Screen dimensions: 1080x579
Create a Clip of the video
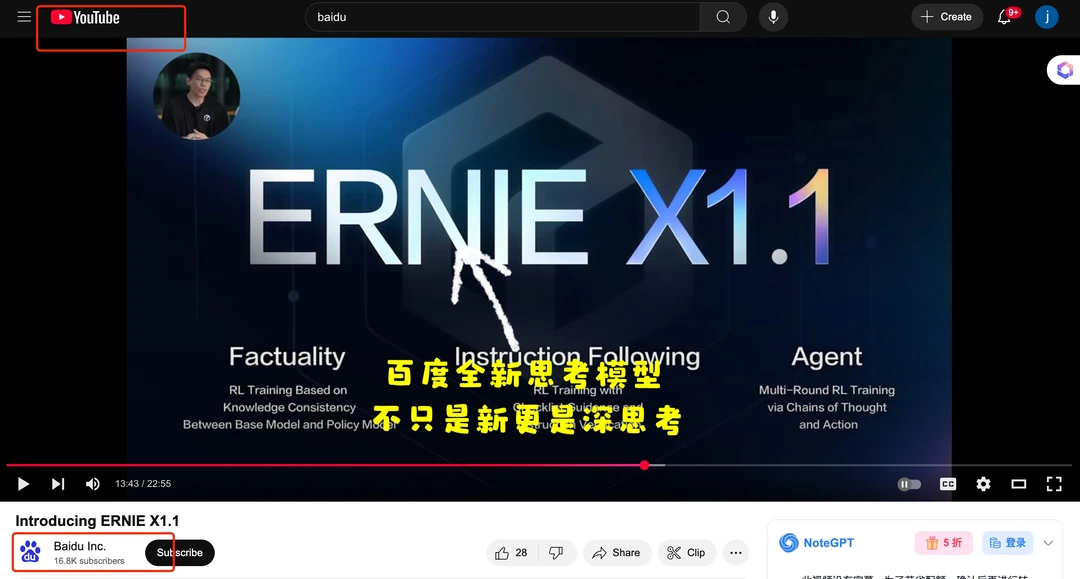pos(687,553)
